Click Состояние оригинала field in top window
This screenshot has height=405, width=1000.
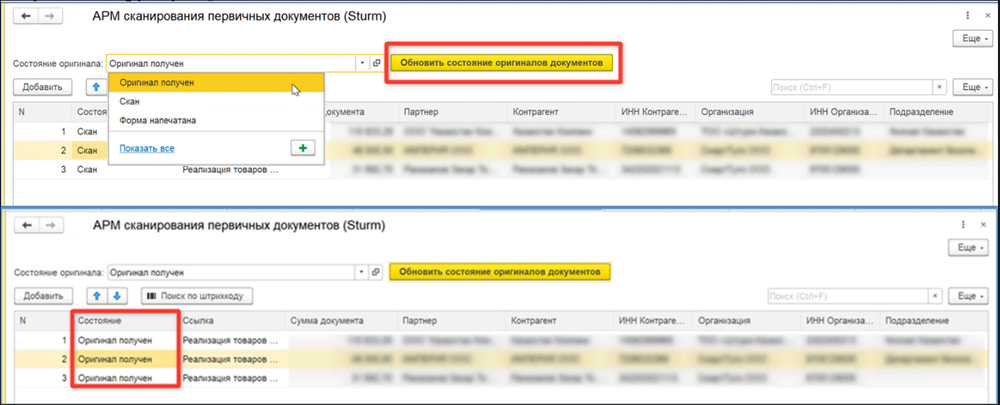pos(231,63)
